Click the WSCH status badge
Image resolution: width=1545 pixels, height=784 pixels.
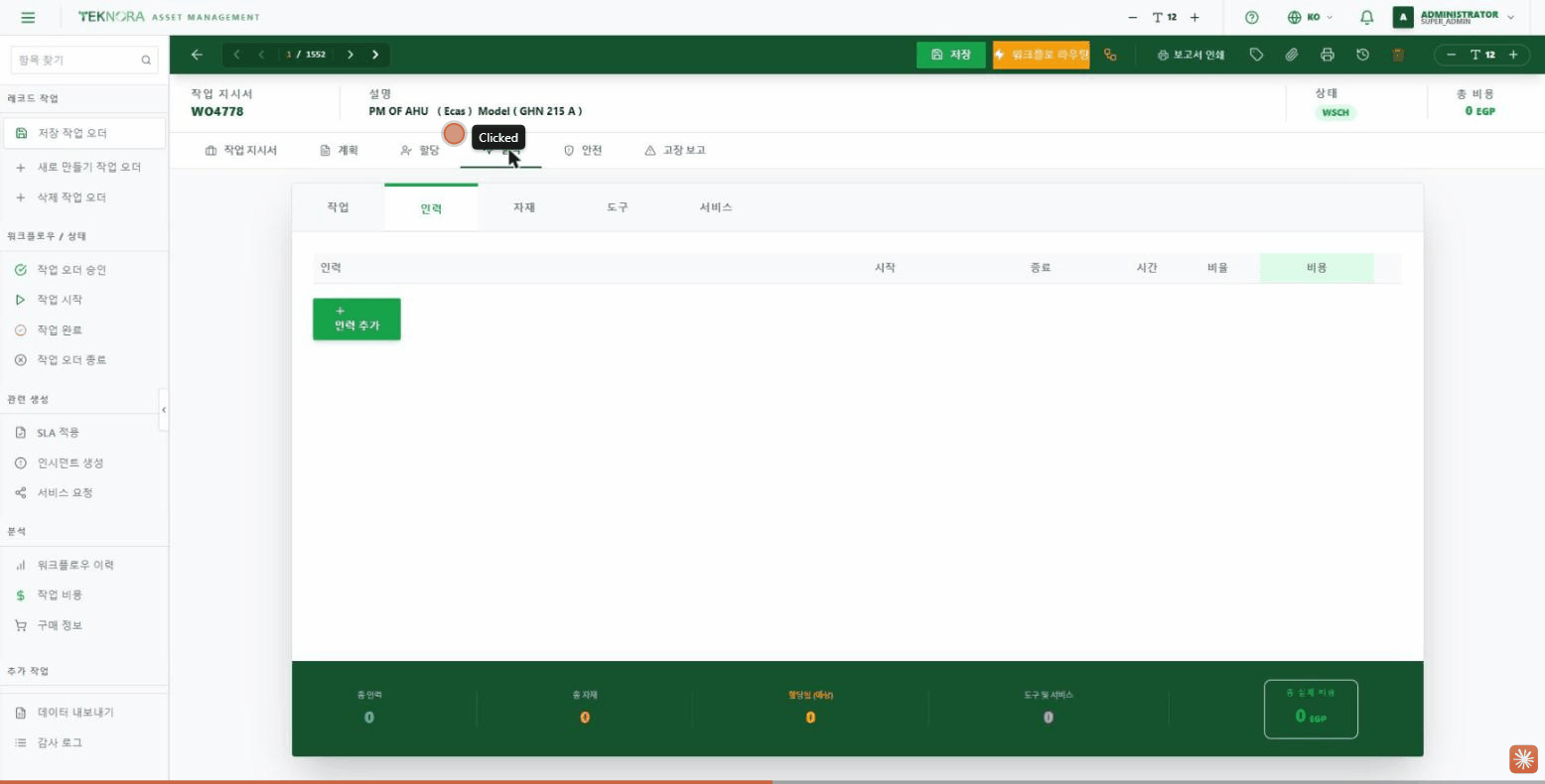tap(1335, 112)
